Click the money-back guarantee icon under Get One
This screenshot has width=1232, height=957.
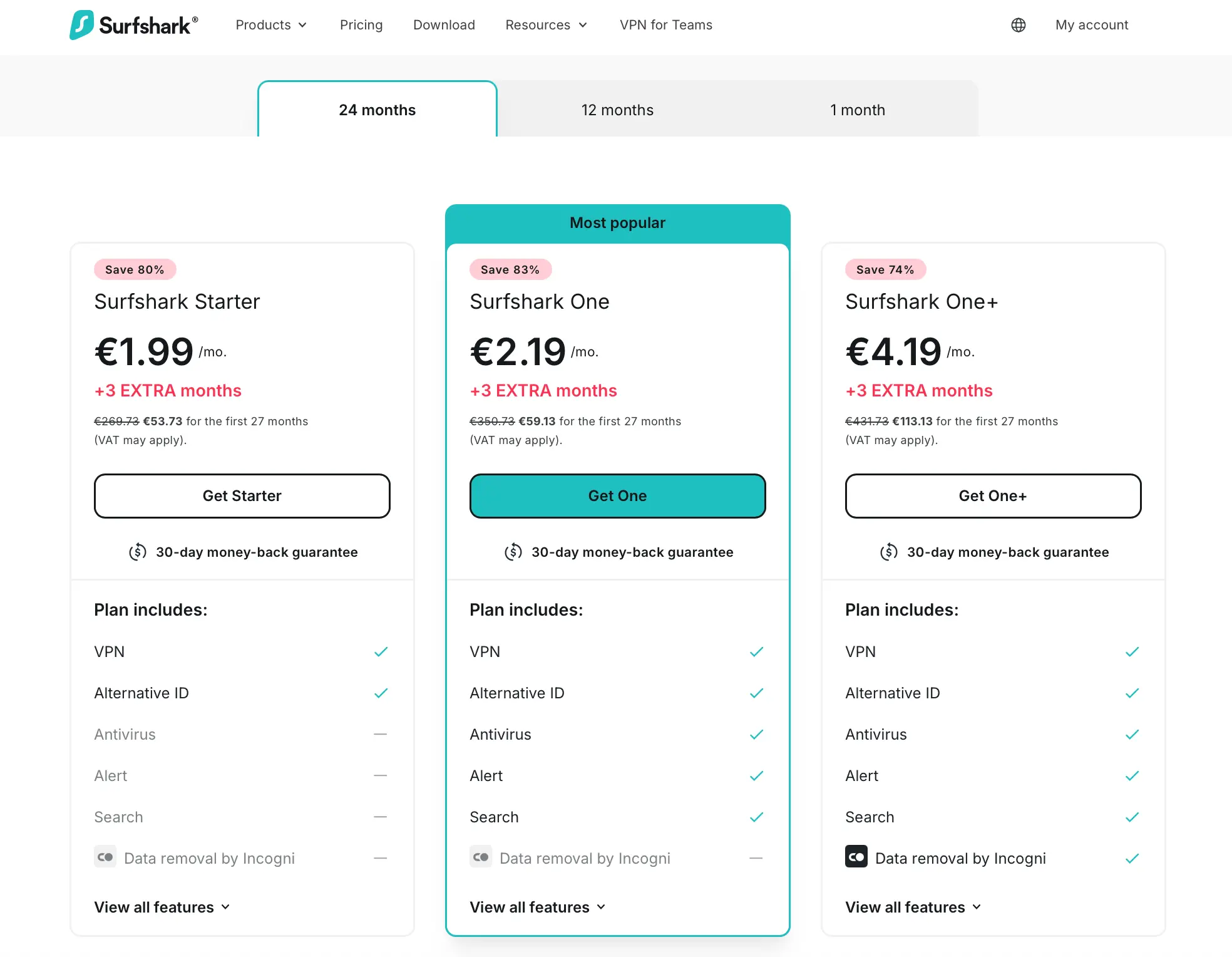[x=513, y=552]
